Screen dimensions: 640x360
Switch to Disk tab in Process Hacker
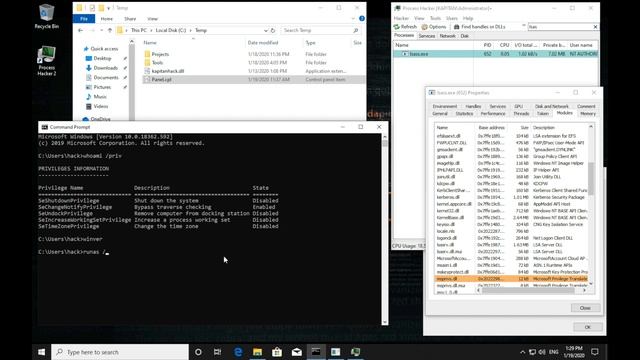tap(464, 36)
